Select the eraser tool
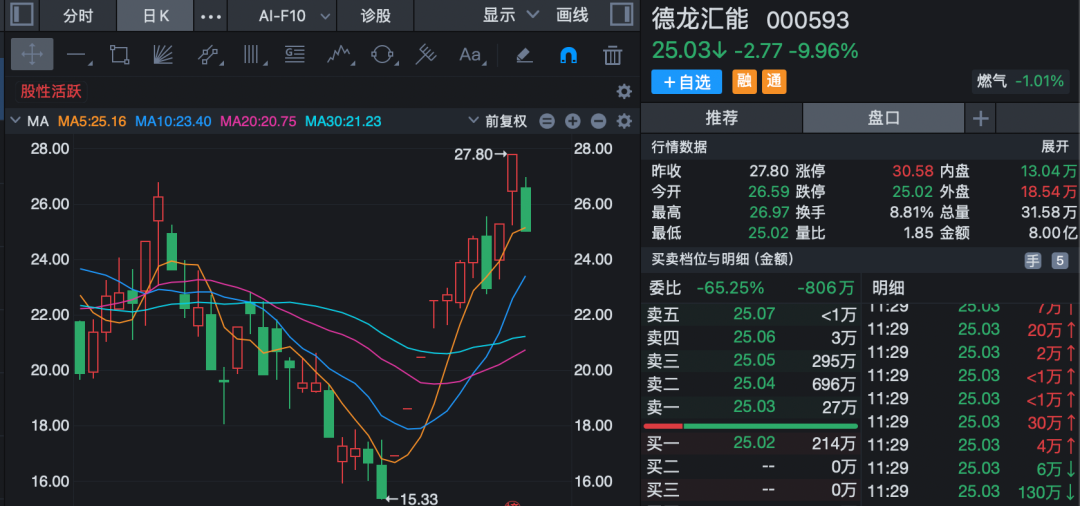 click(524, 55)
